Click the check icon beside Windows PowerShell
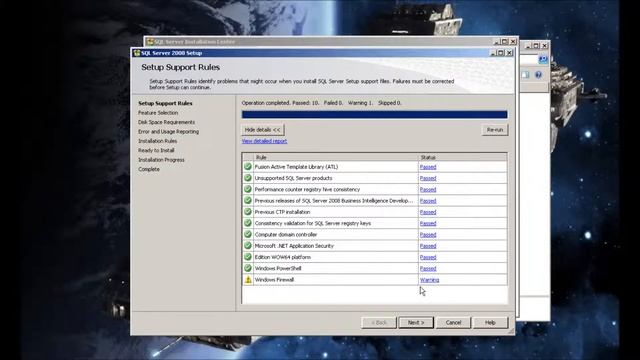This screenshot has width=640, height=360. point(248,268)
